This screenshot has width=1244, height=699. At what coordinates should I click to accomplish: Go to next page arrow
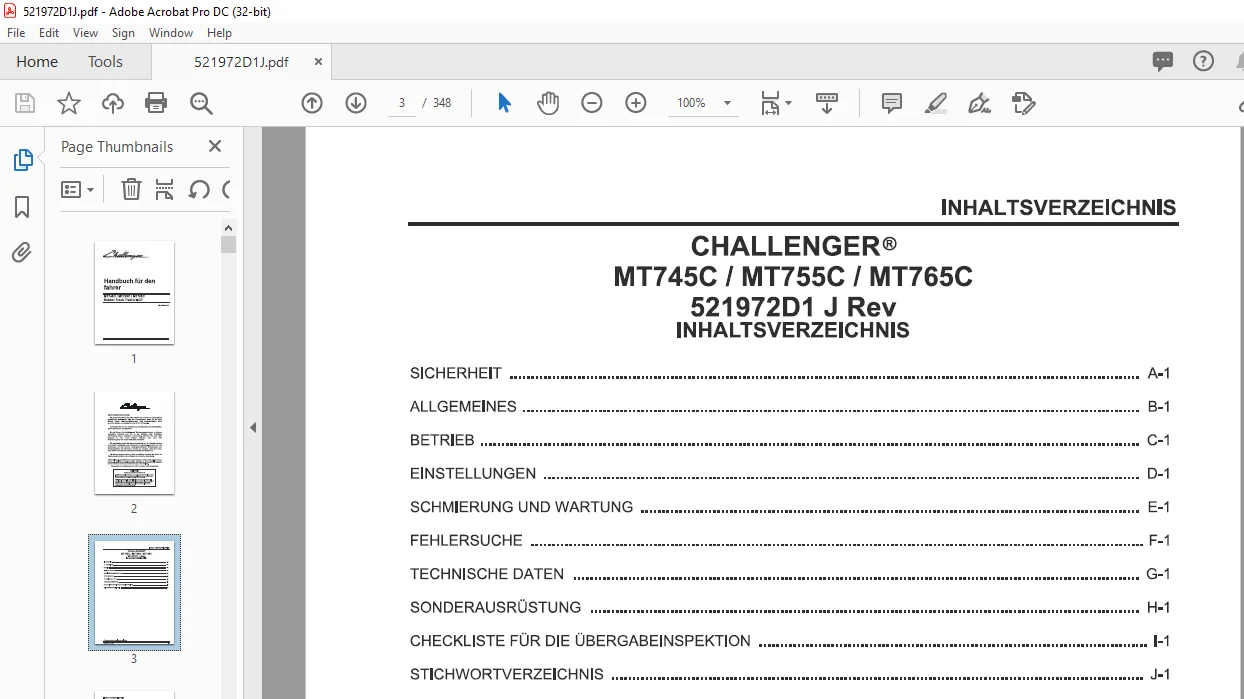coord(356,103)
